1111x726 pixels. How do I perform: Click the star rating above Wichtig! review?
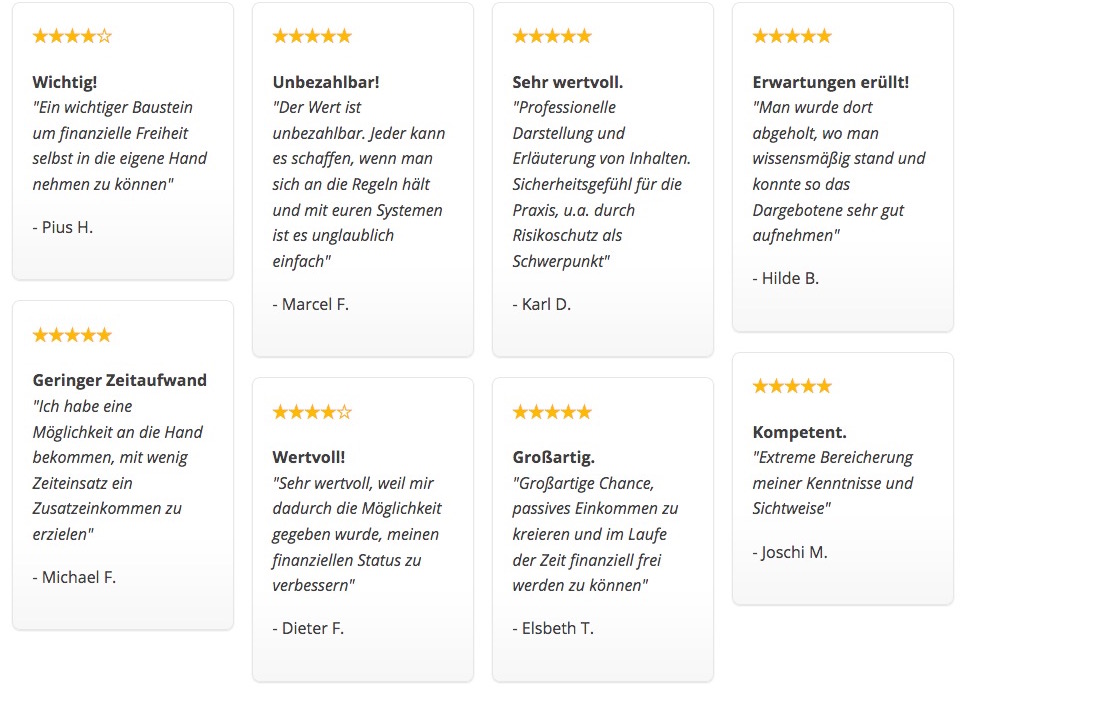coord(72,36)
